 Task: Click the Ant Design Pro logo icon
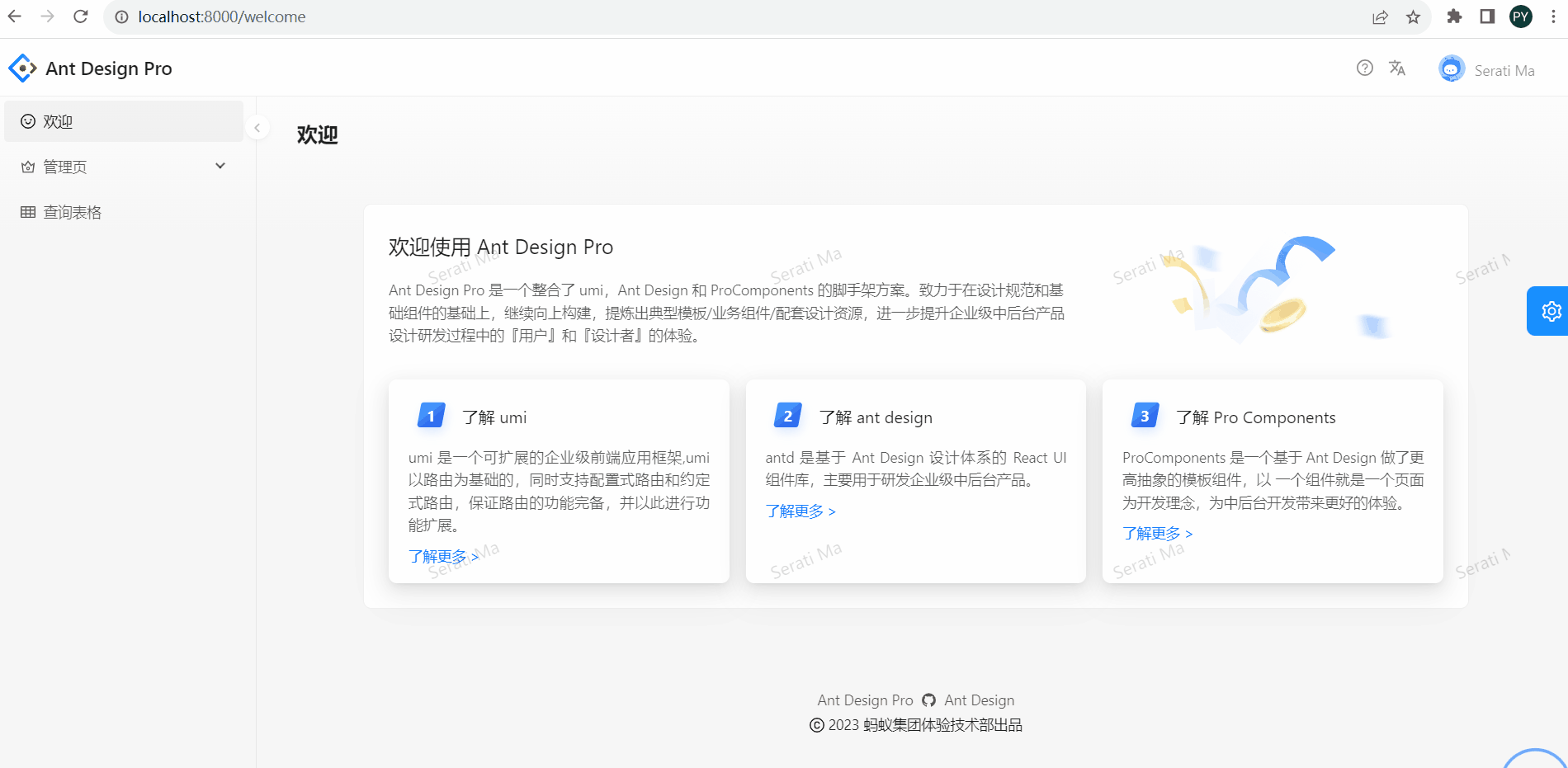pyautogui.click(x=22, y=68)
